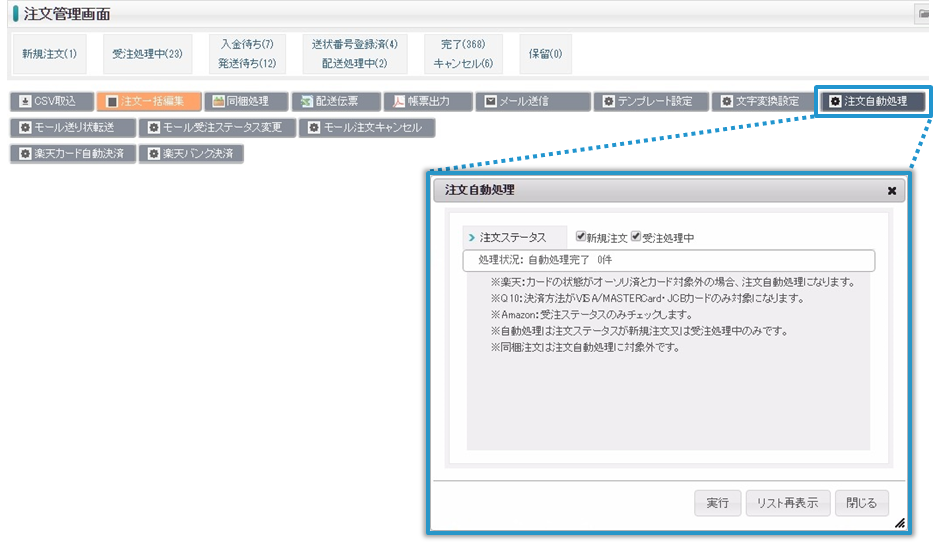Open 注文一括編集 bulk edit tool
Image resolution: width=934 pixels, height=544 pixels.
146,102
